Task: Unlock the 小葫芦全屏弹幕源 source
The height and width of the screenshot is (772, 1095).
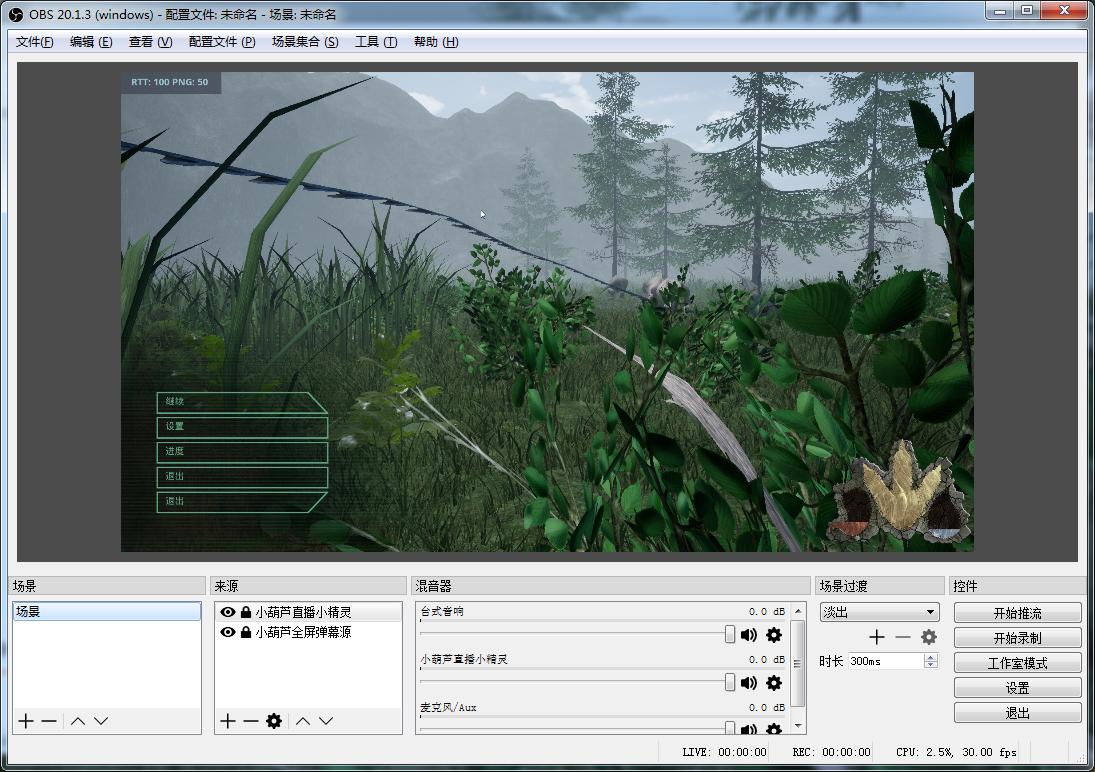Action: (x=246, y=632)
